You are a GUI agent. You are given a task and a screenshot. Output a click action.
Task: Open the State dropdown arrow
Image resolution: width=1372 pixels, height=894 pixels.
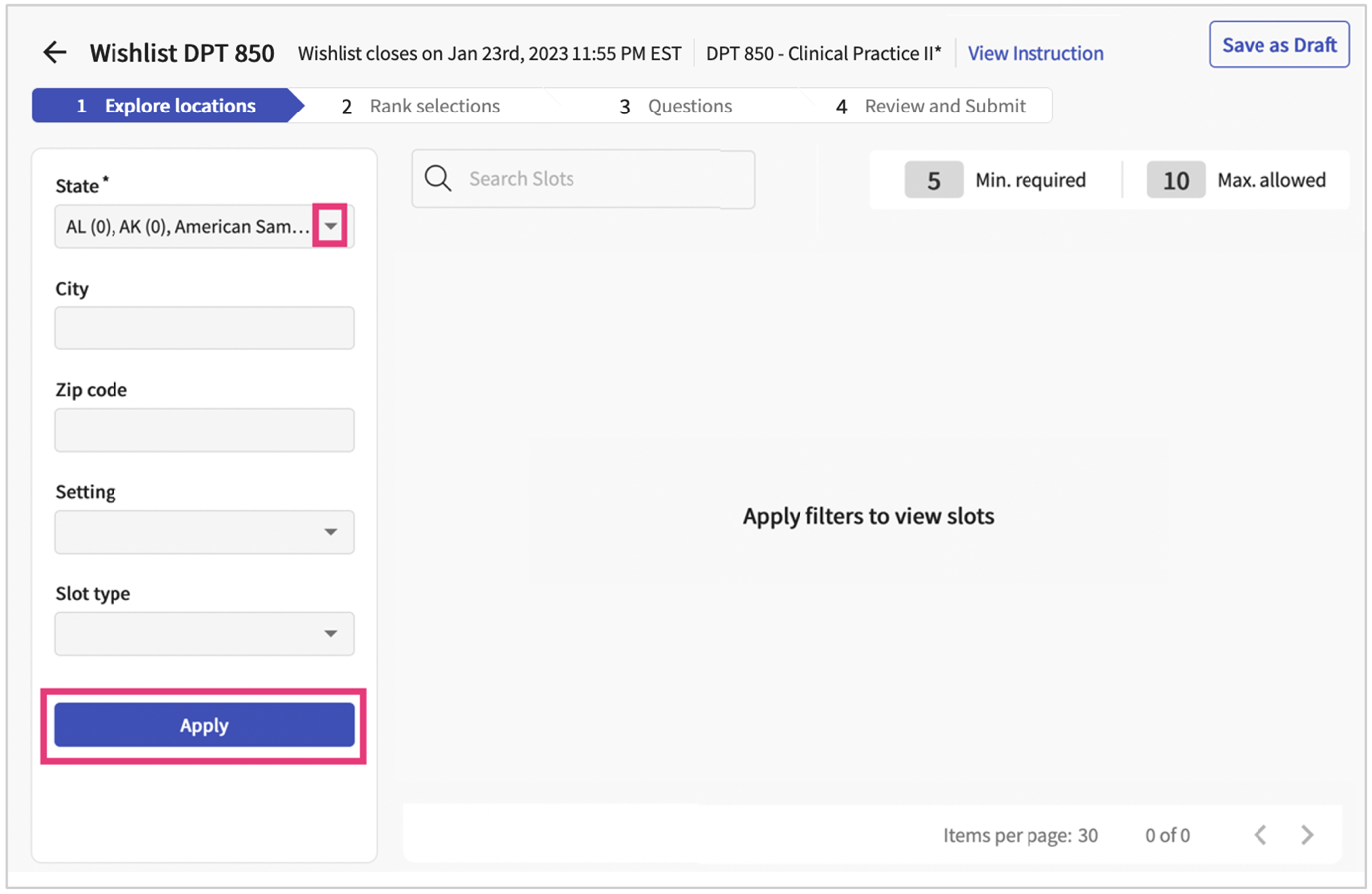coord(330,226)
